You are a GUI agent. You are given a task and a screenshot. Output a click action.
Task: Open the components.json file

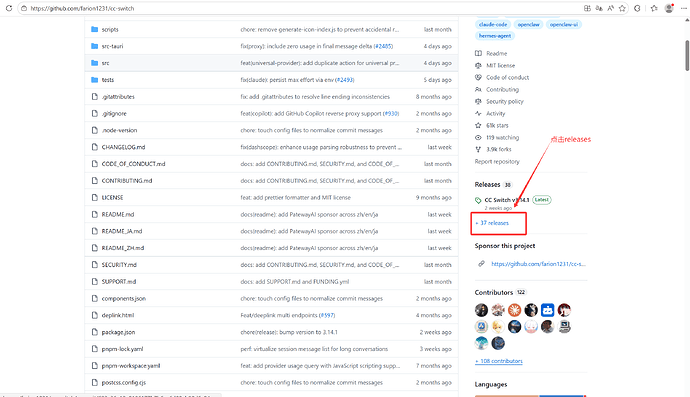tap(124, 298)
